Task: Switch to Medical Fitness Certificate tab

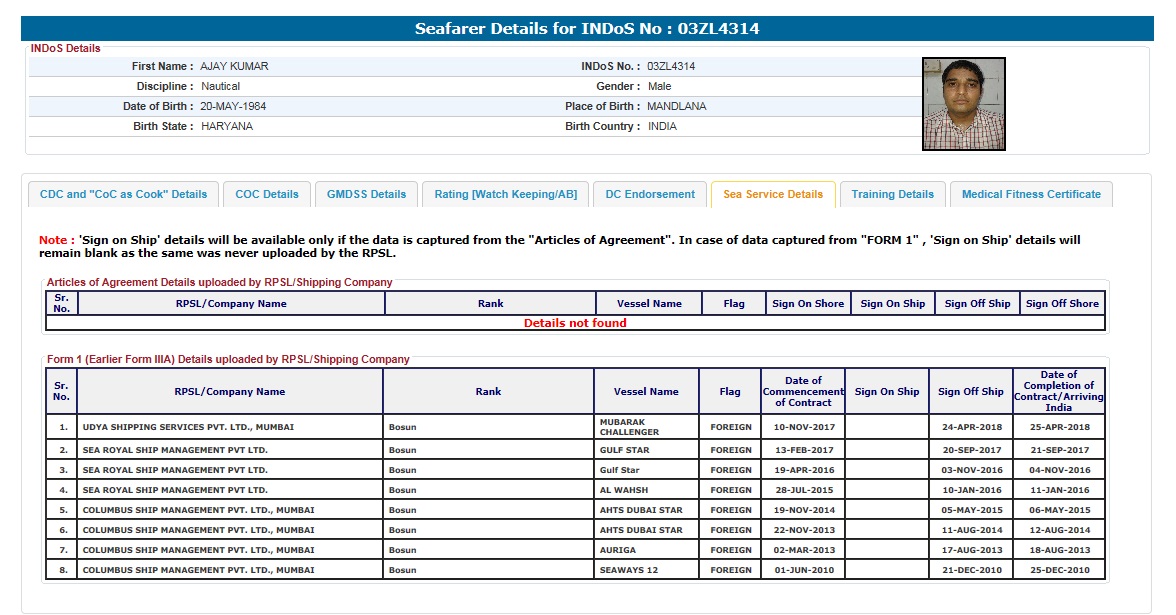Action: [x=1031, y=194]
